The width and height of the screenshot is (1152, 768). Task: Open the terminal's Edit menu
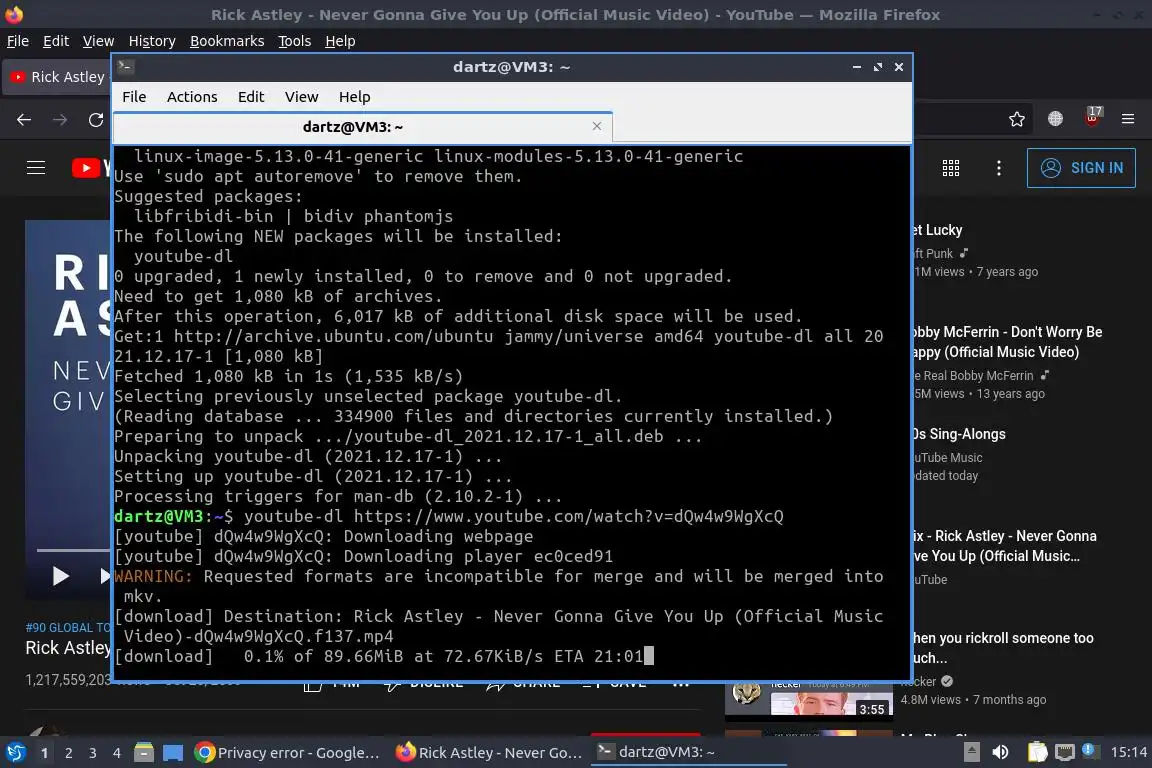[x=251, y=97]
